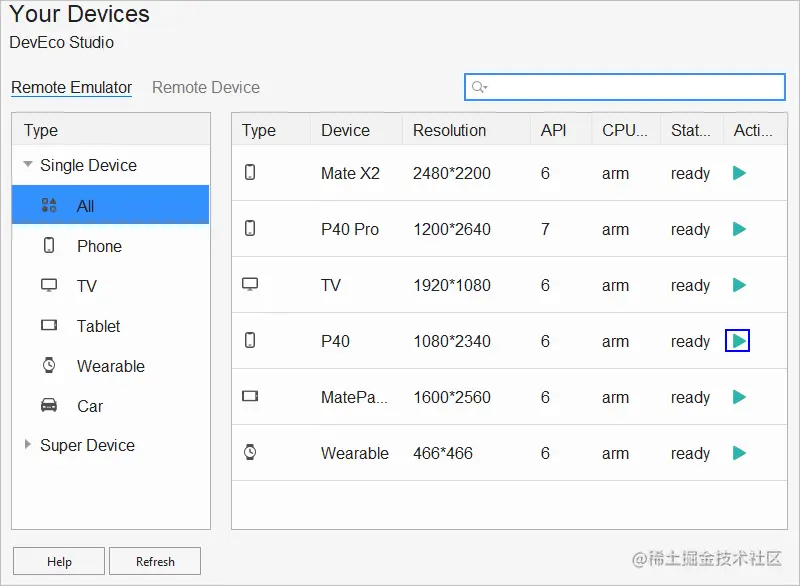Click the Wearable watch icon in sidebar
This screenshot has height=586, width=800.
(49, 365)
